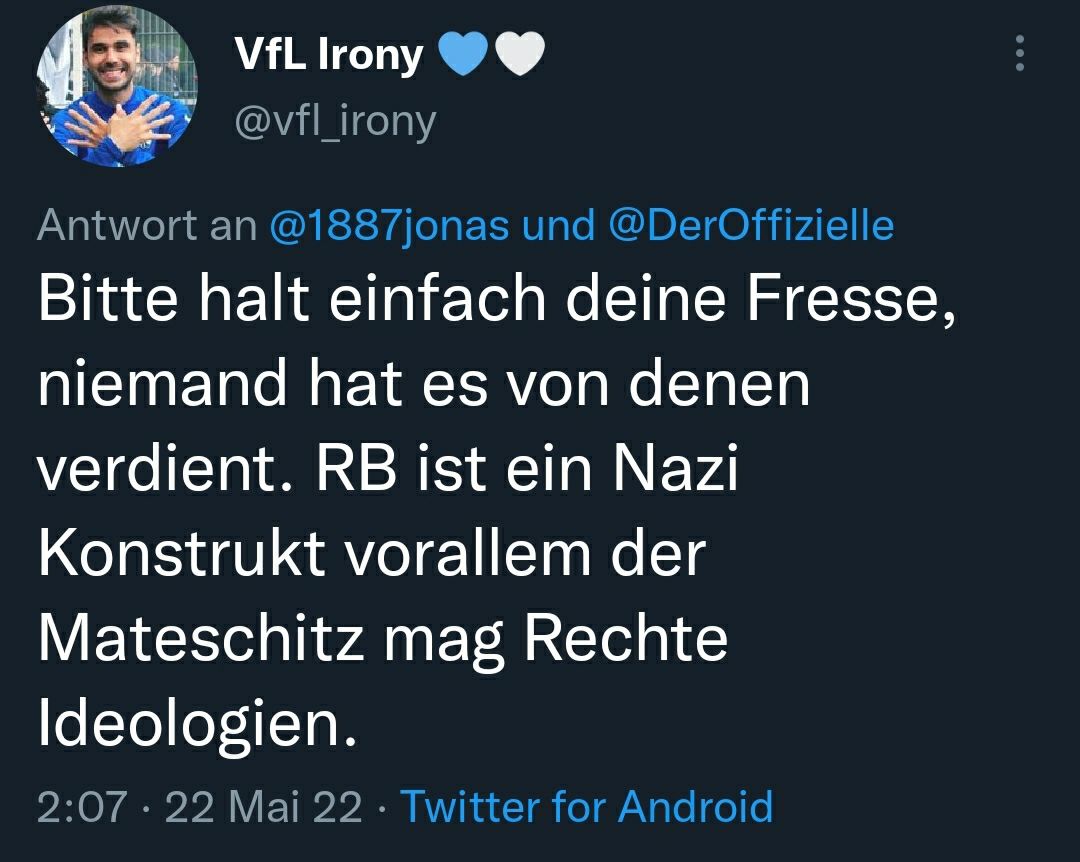Open the @1887jonas mention
The width and height of the screenshot is (1080, 862).
tap(391, 226)
